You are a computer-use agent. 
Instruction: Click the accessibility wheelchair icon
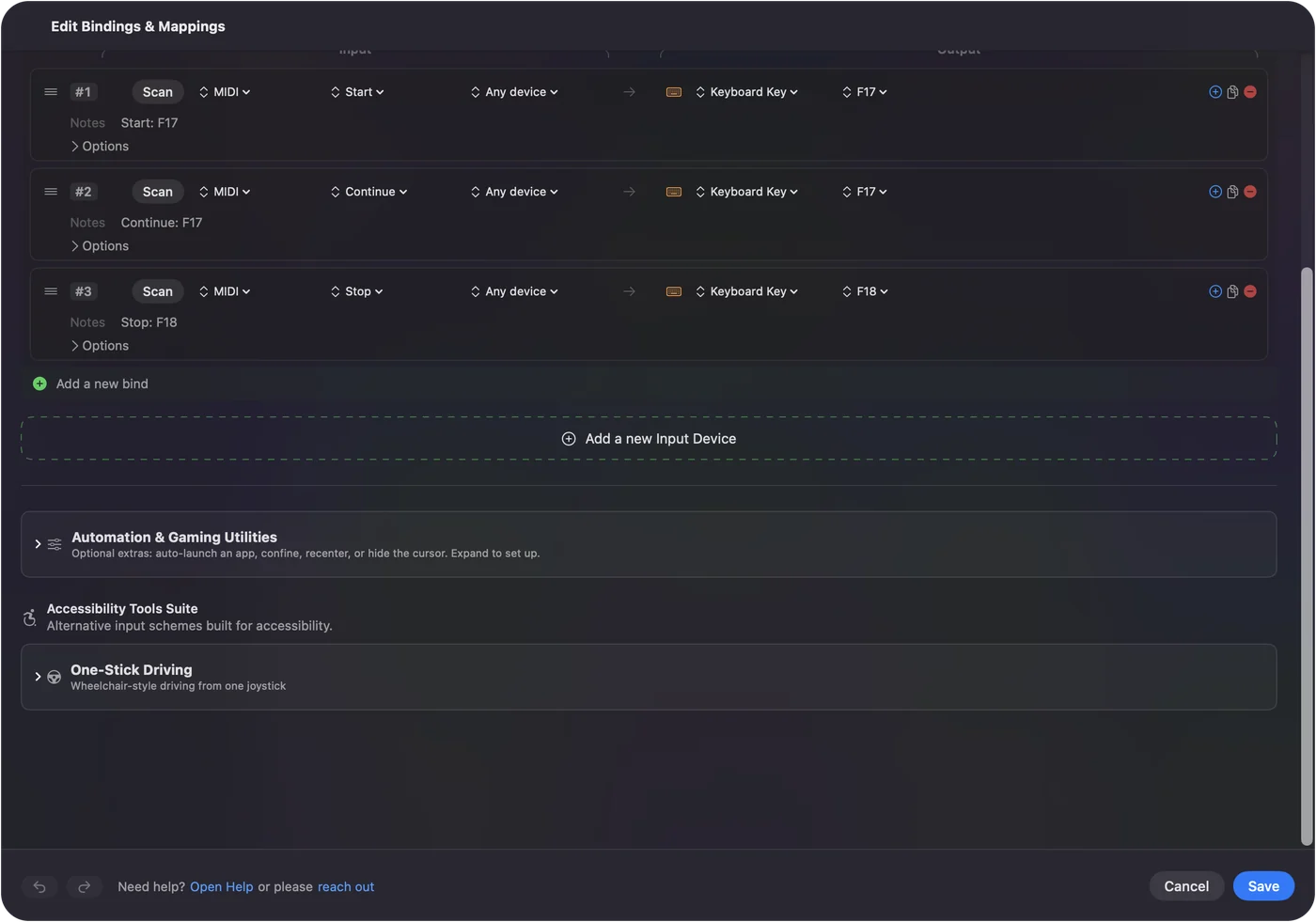30,617
